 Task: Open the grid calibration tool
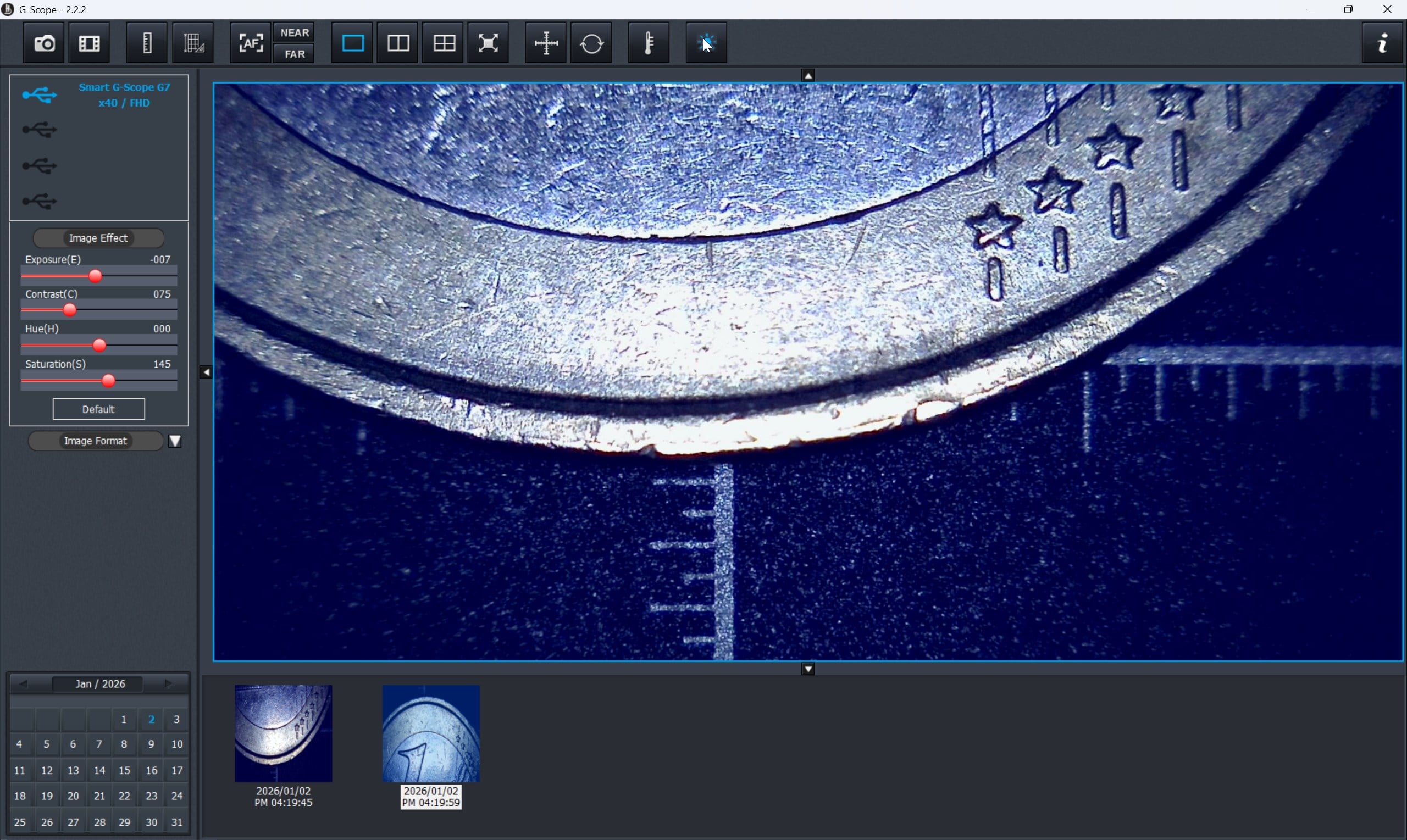point(193,43)
